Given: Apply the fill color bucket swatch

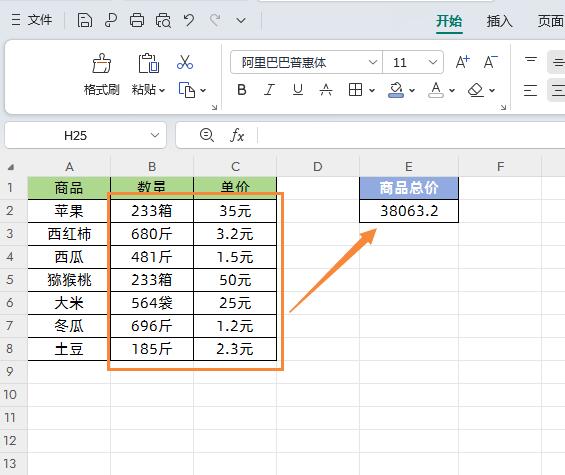Looking at the screenshot, I should tap(396, 90).
